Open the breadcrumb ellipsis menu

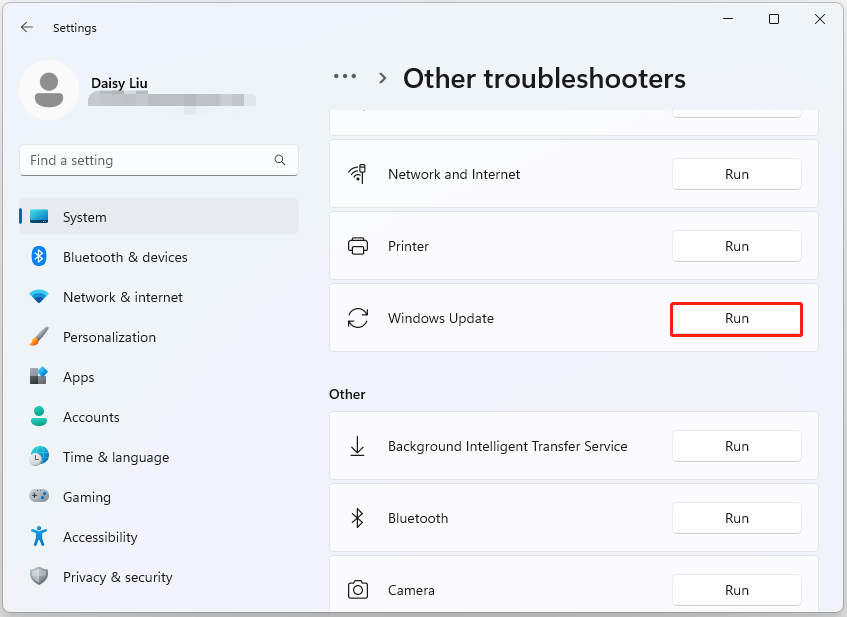coord(345,76)
